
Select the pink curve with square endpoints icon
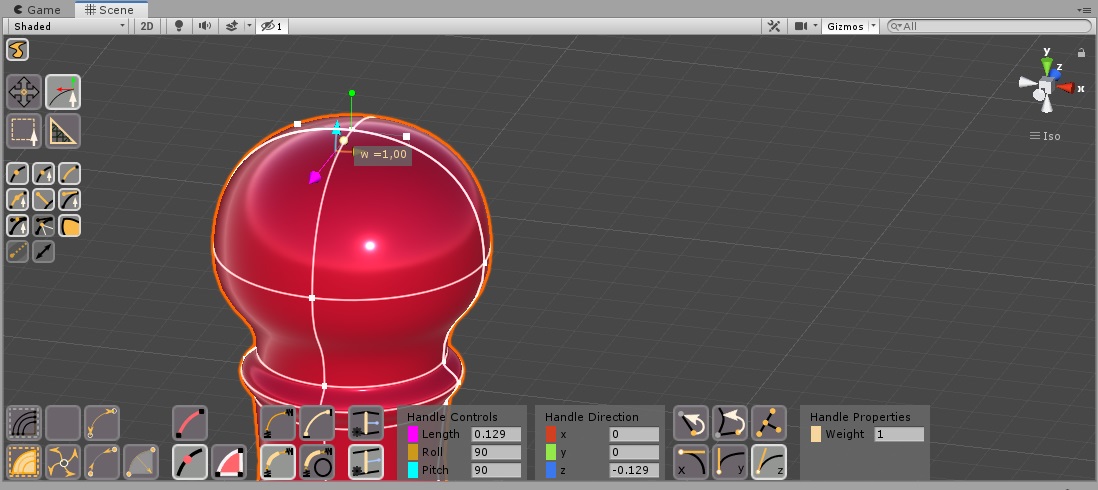pyautogui.click(x=190, y=423)
